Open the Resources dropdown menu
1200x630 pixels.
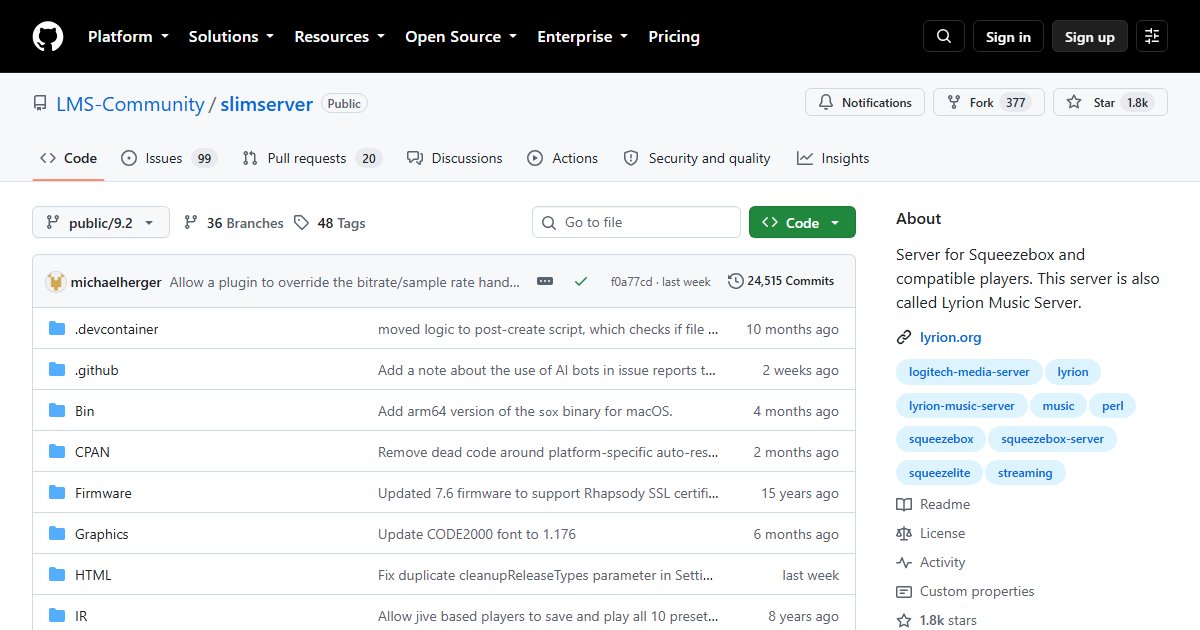click(339, 37)
